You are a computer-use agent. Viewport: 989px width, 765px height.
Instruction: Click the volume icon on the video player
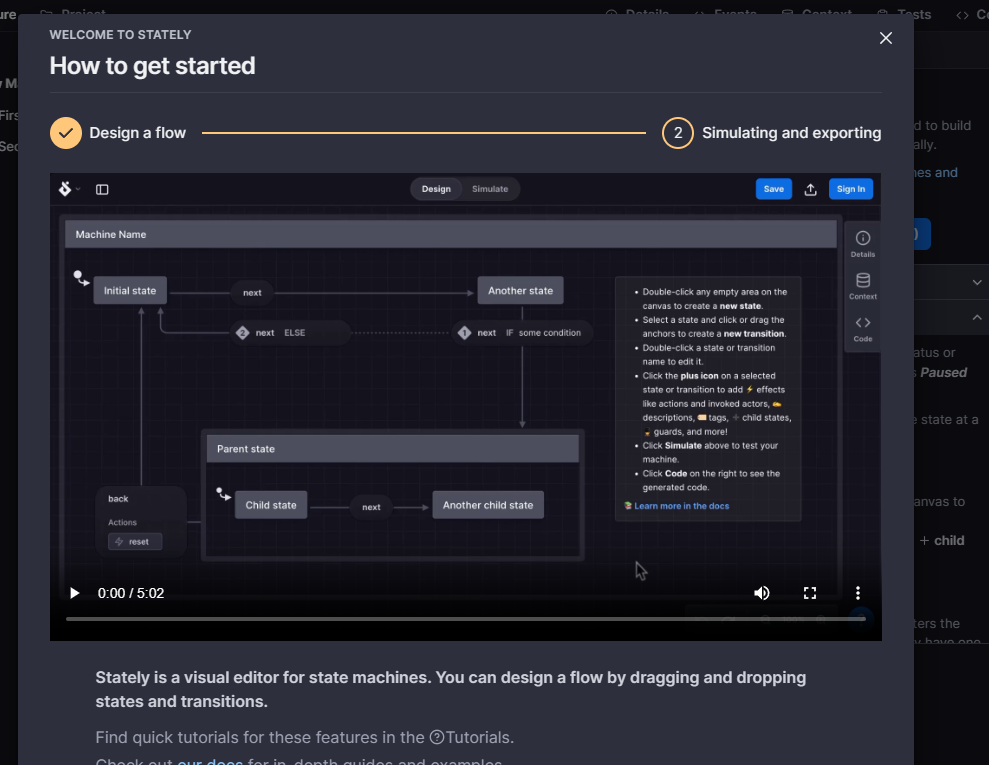click(x=762, y=592)
